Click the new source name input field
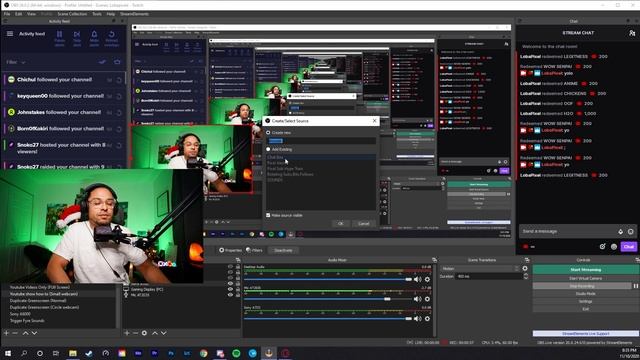Screen dimensions: 640x360 coord(321,141)
